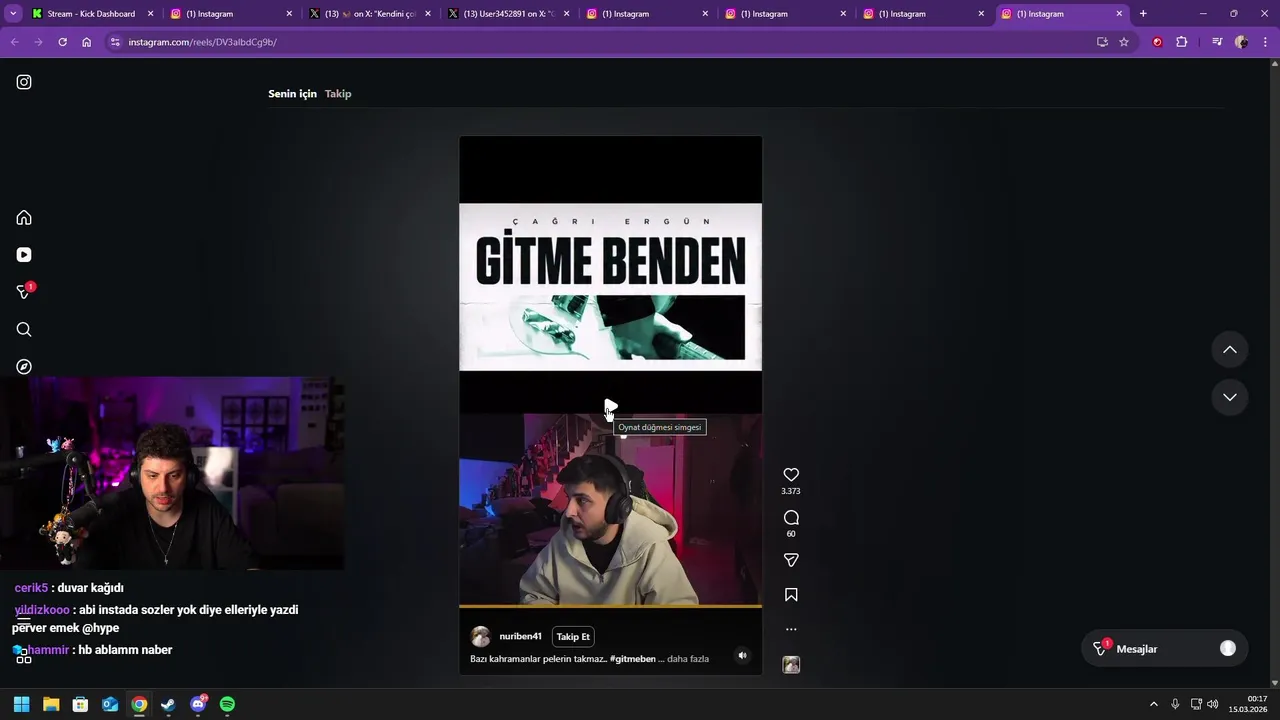
Task: Open Chrome extensions puzzle icon
Action: (1182, 42)
